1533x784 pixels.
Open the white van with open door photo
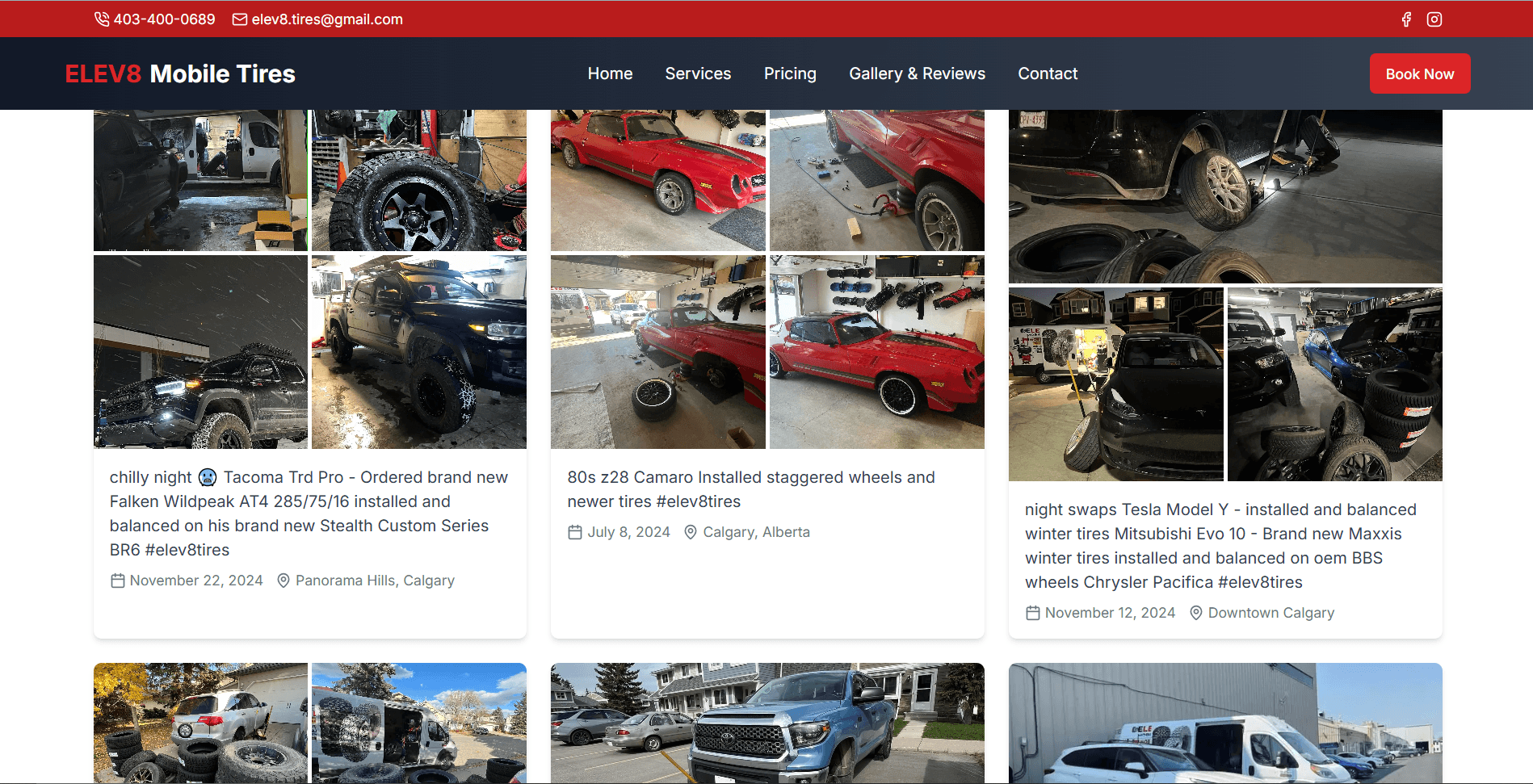(419, 723)
